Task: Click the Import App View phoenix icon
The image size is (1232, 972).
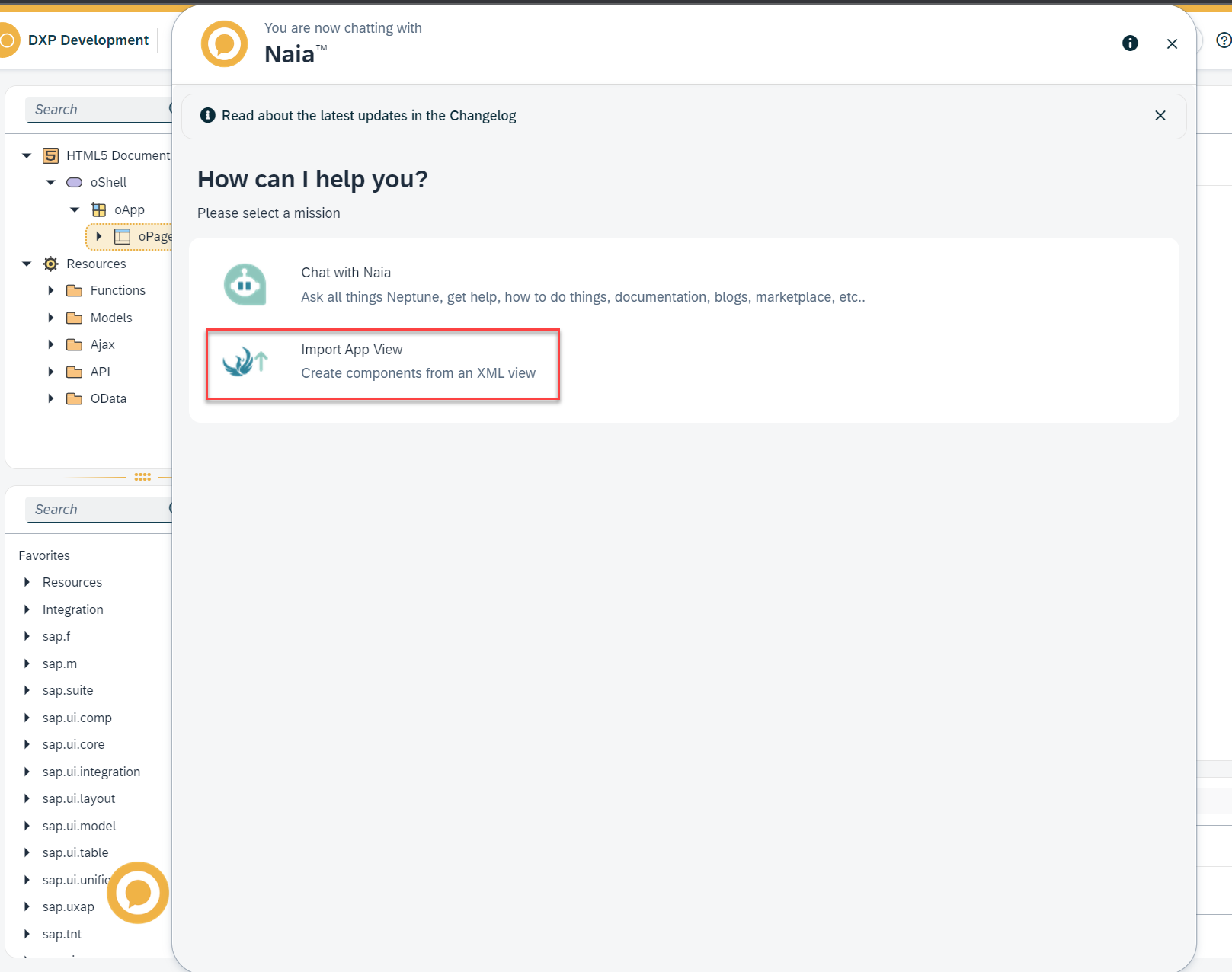Action: pyautogui.click(x=245, y=361)
